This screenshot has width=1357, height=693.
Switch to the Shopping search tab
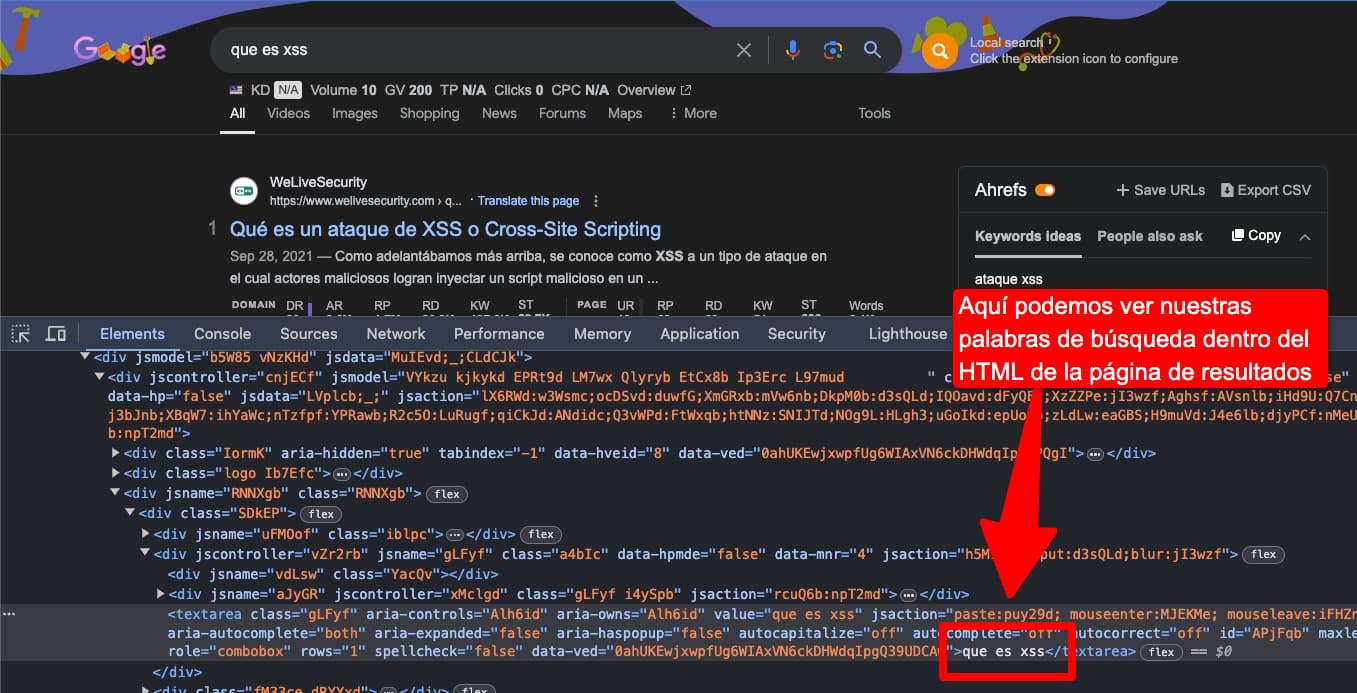[429, 113]
